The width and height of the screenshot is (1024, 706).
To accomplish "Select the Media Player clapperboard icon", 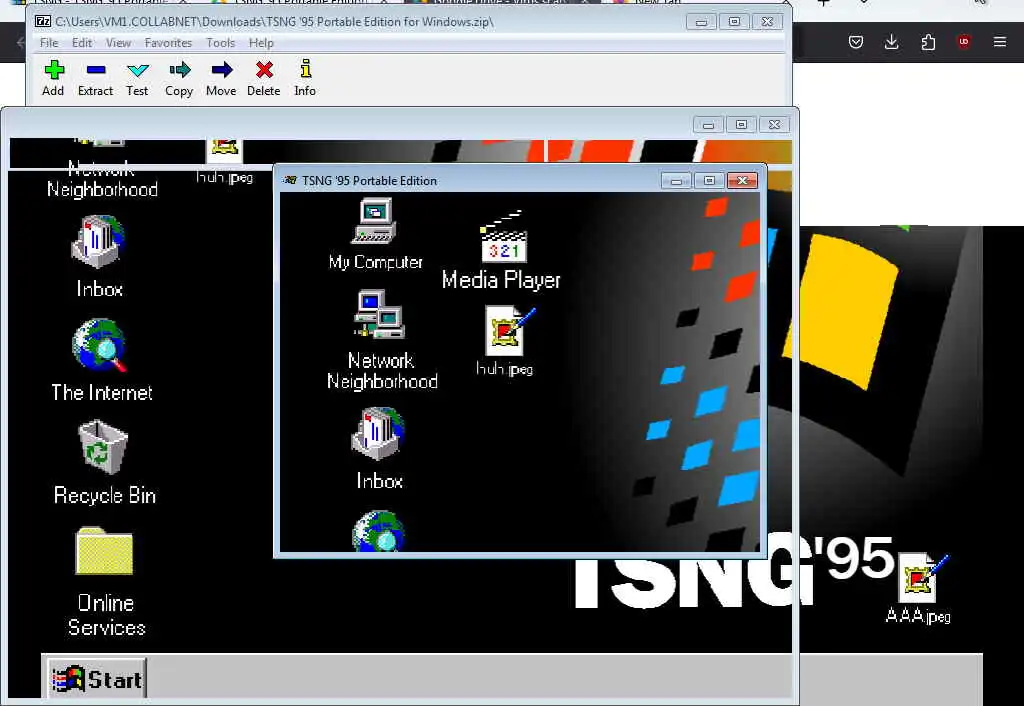I will click(504, 237).
